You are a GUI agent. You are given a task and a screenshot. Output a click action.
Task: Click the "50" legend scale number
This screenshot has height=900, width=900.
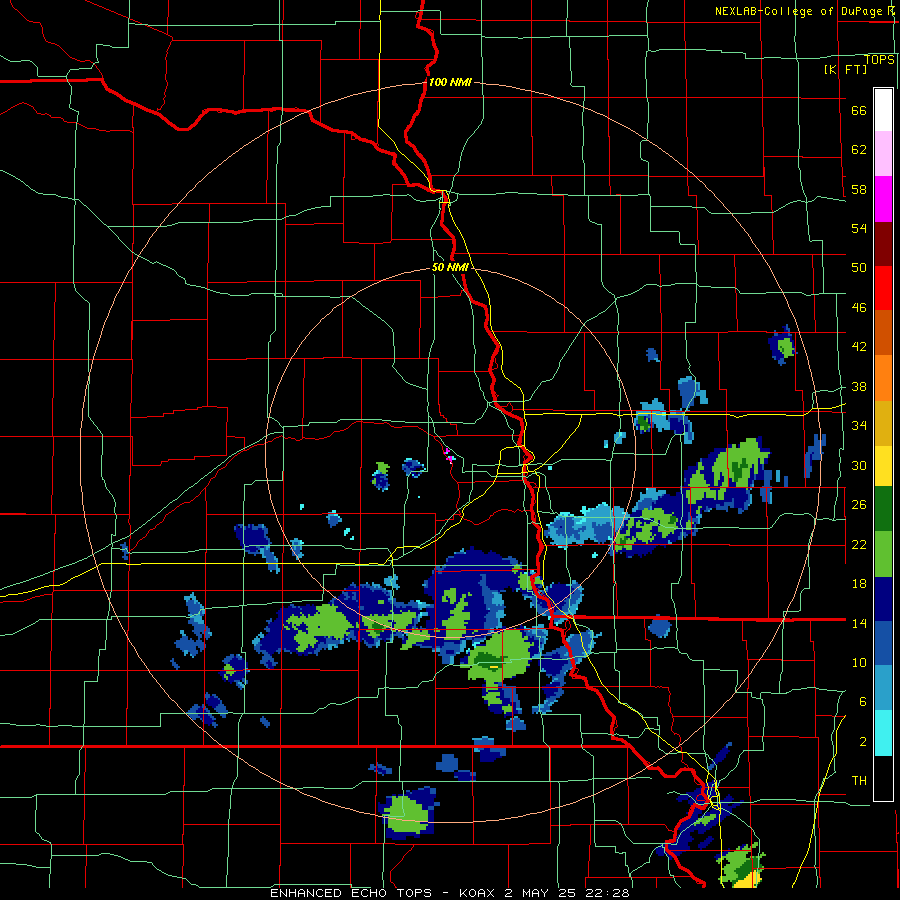pos(859,268)
